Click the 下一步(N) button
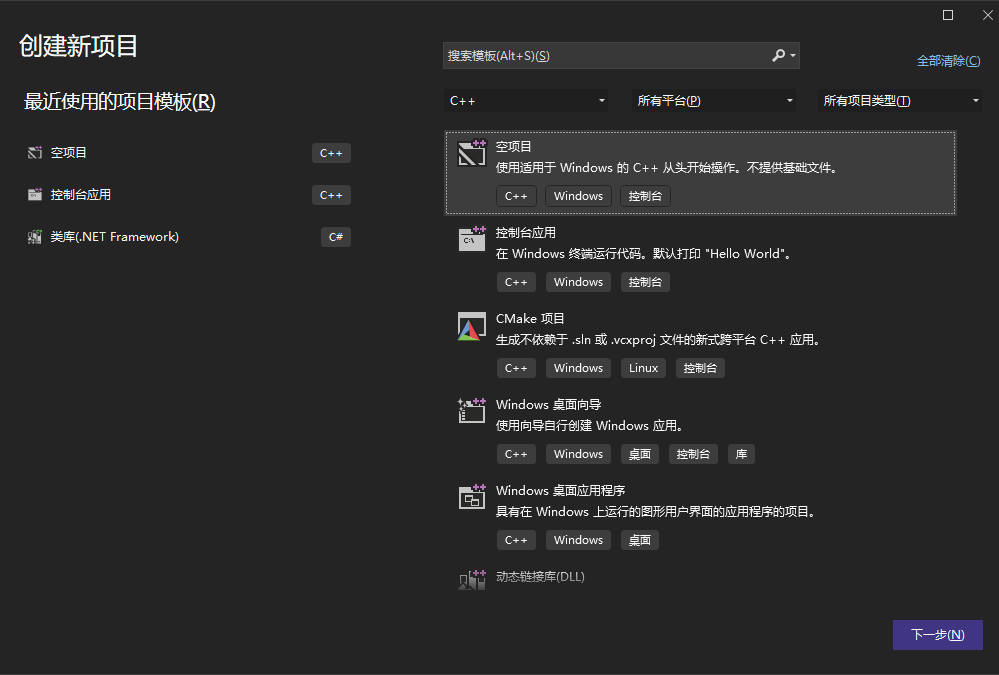The width and height of the screenshot is (999, 675). [x=937, y=634]
